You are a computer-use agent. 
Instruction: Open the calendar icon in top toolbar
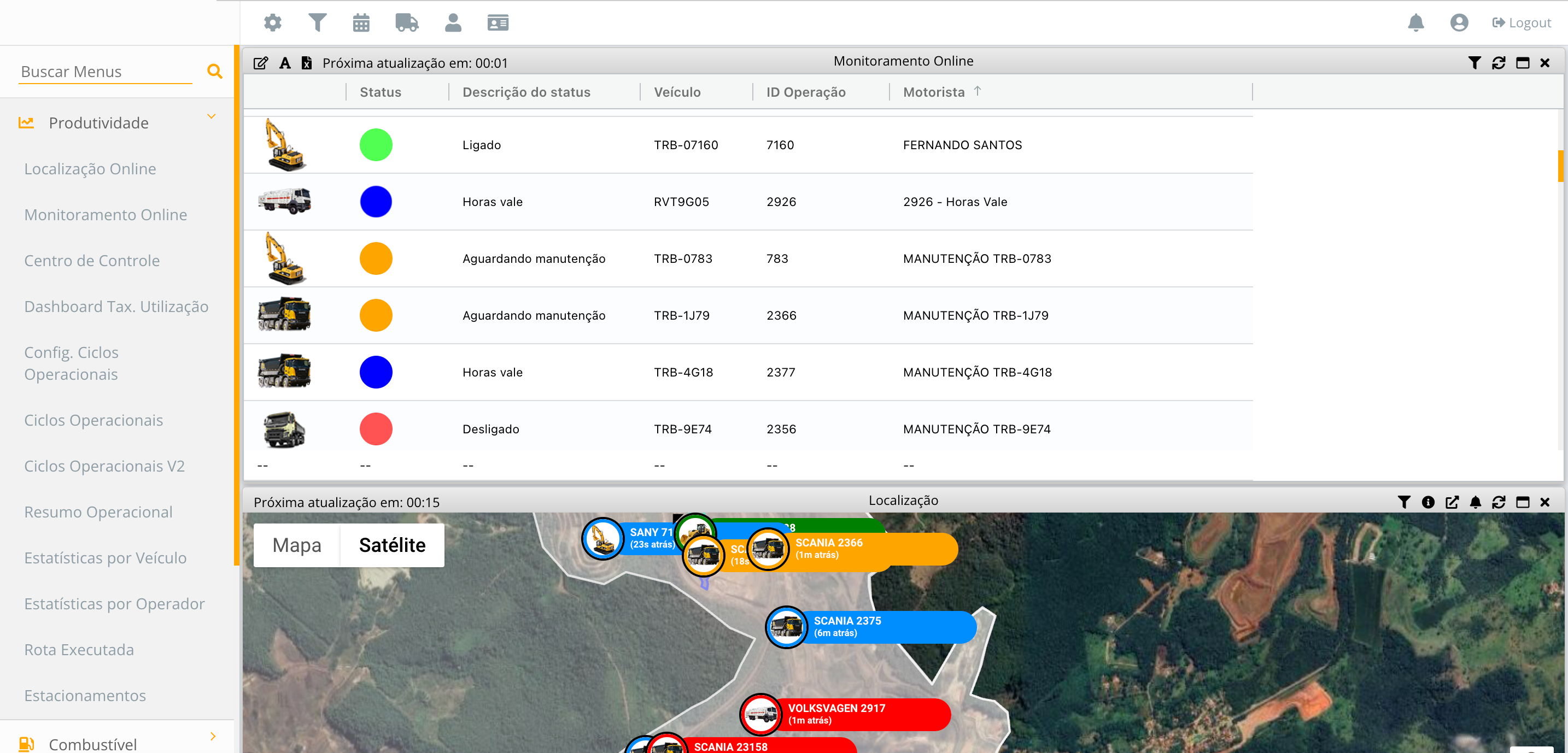[x=361, y=22]
